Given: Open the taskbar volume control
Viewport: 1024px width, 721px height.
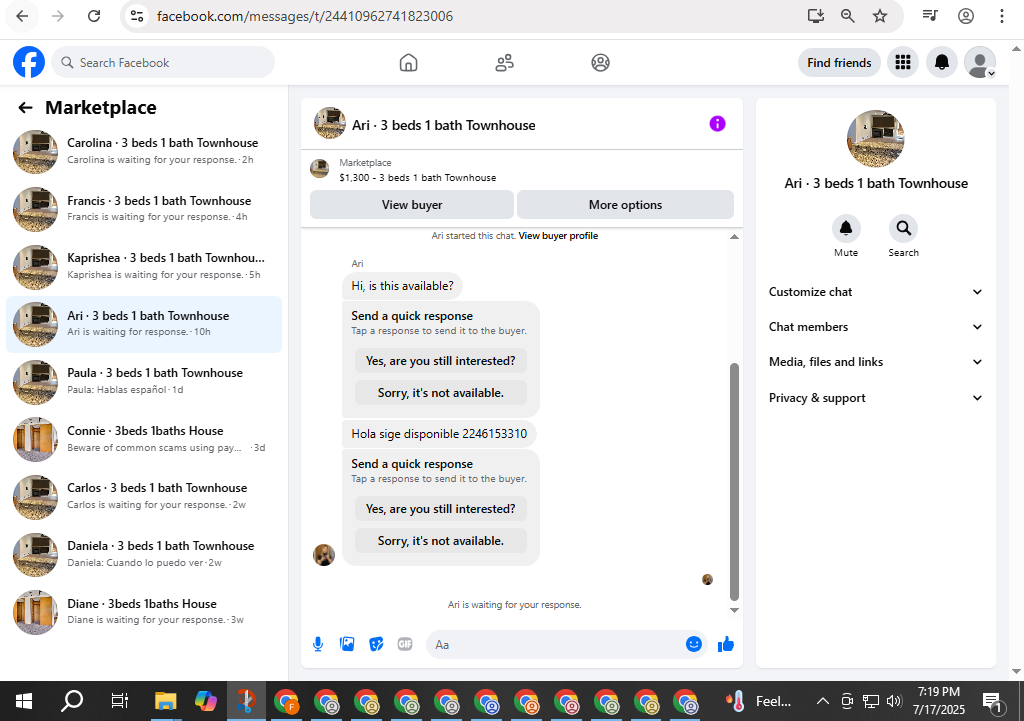Looking at the screenshot, I should coord(894,701).
